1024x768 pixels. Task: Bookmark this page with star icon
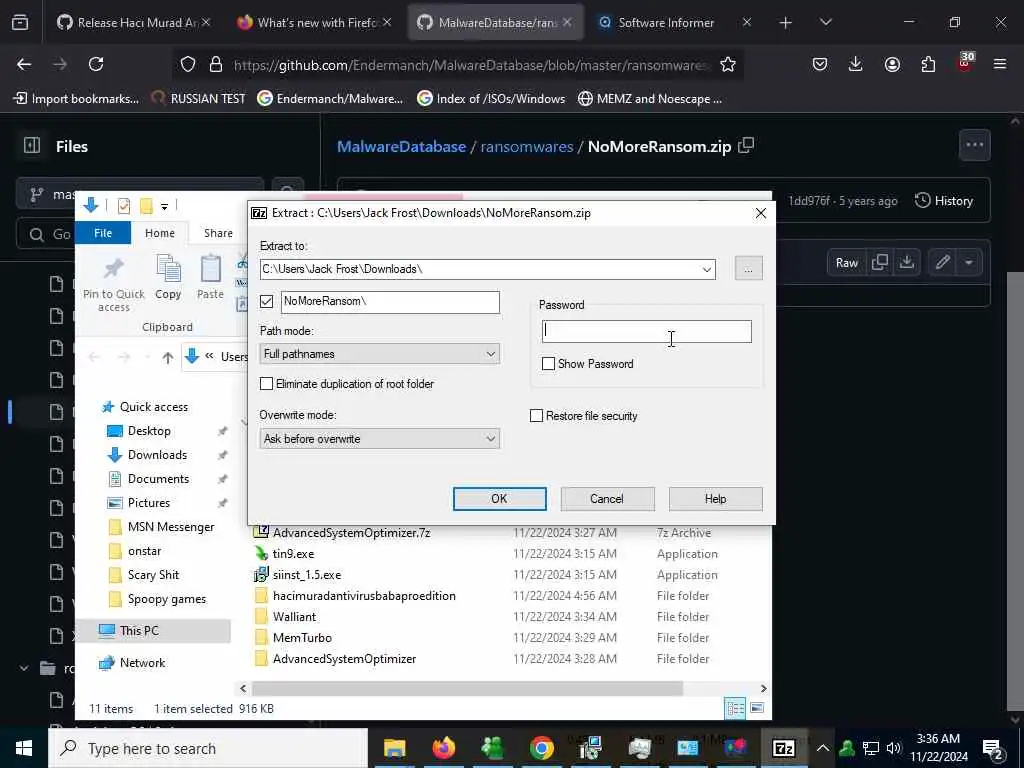point(728,64)
